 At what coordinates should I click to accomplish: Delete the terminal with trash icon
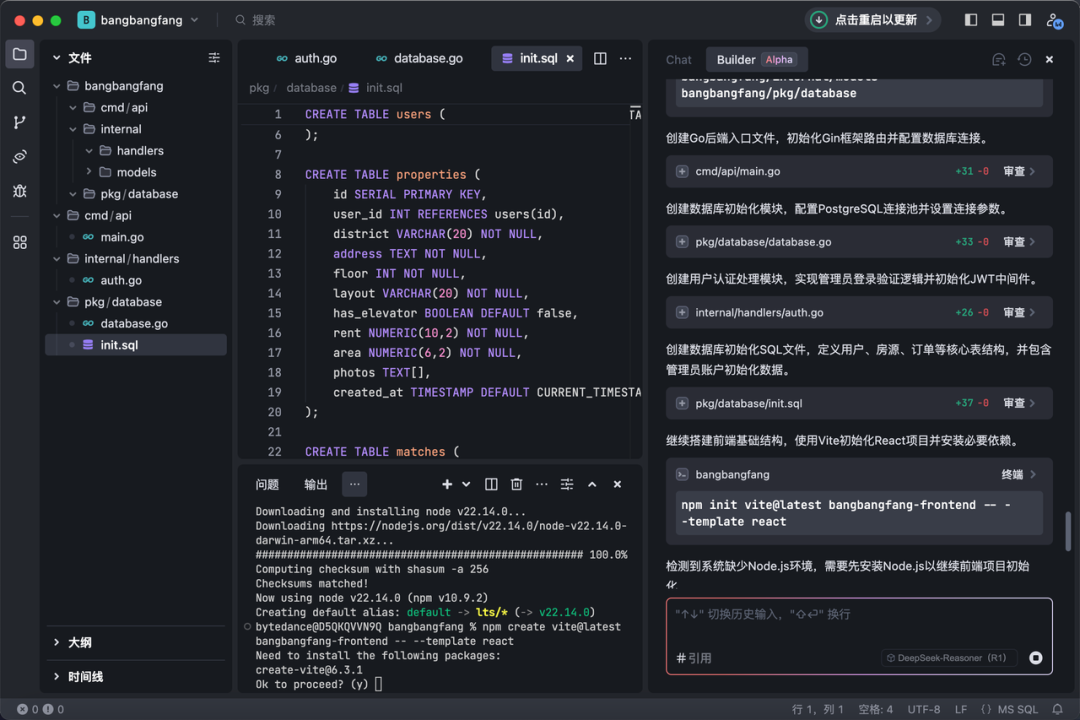coord(517,484)
